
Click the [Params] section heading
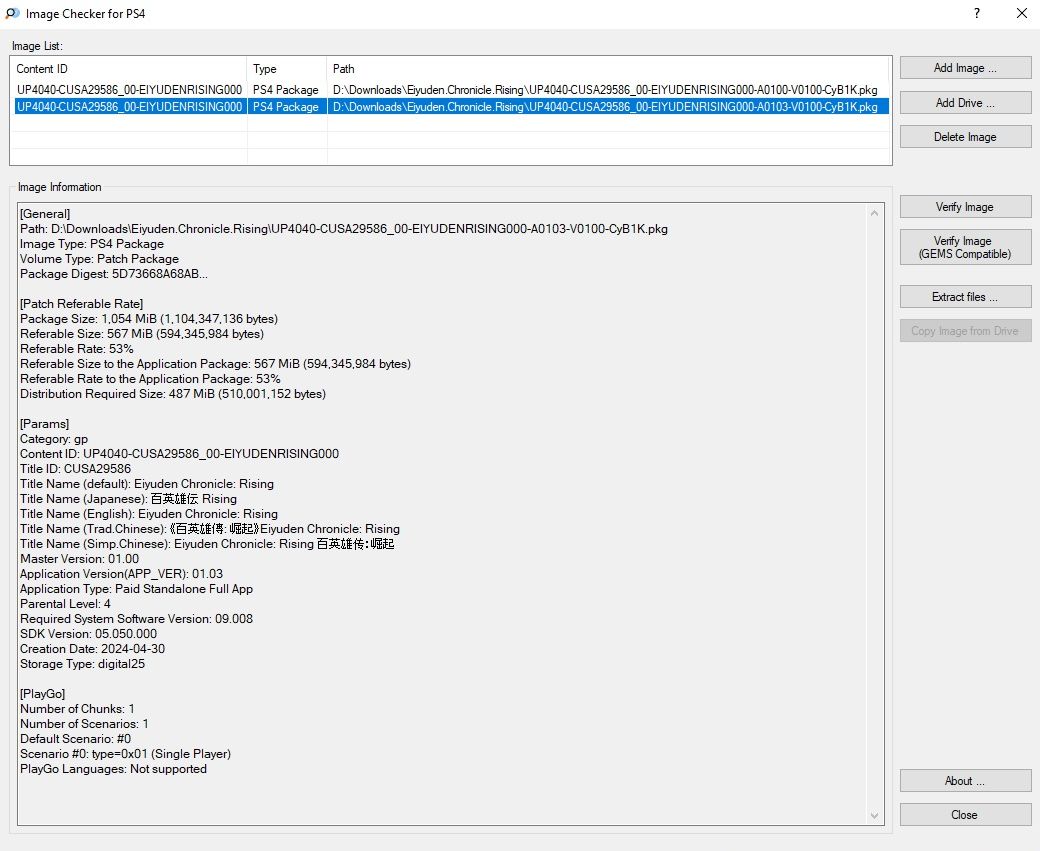click(44, 424)
